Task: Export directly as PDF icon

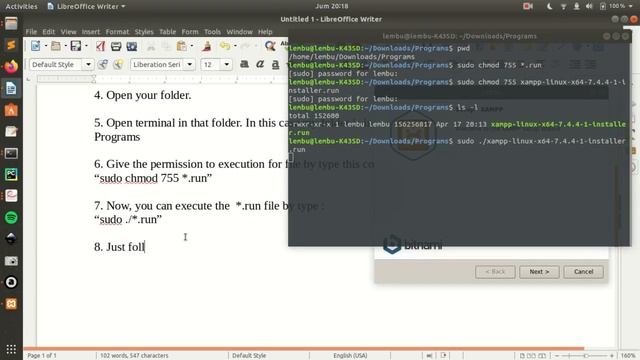Action: [x=100, y=46]
